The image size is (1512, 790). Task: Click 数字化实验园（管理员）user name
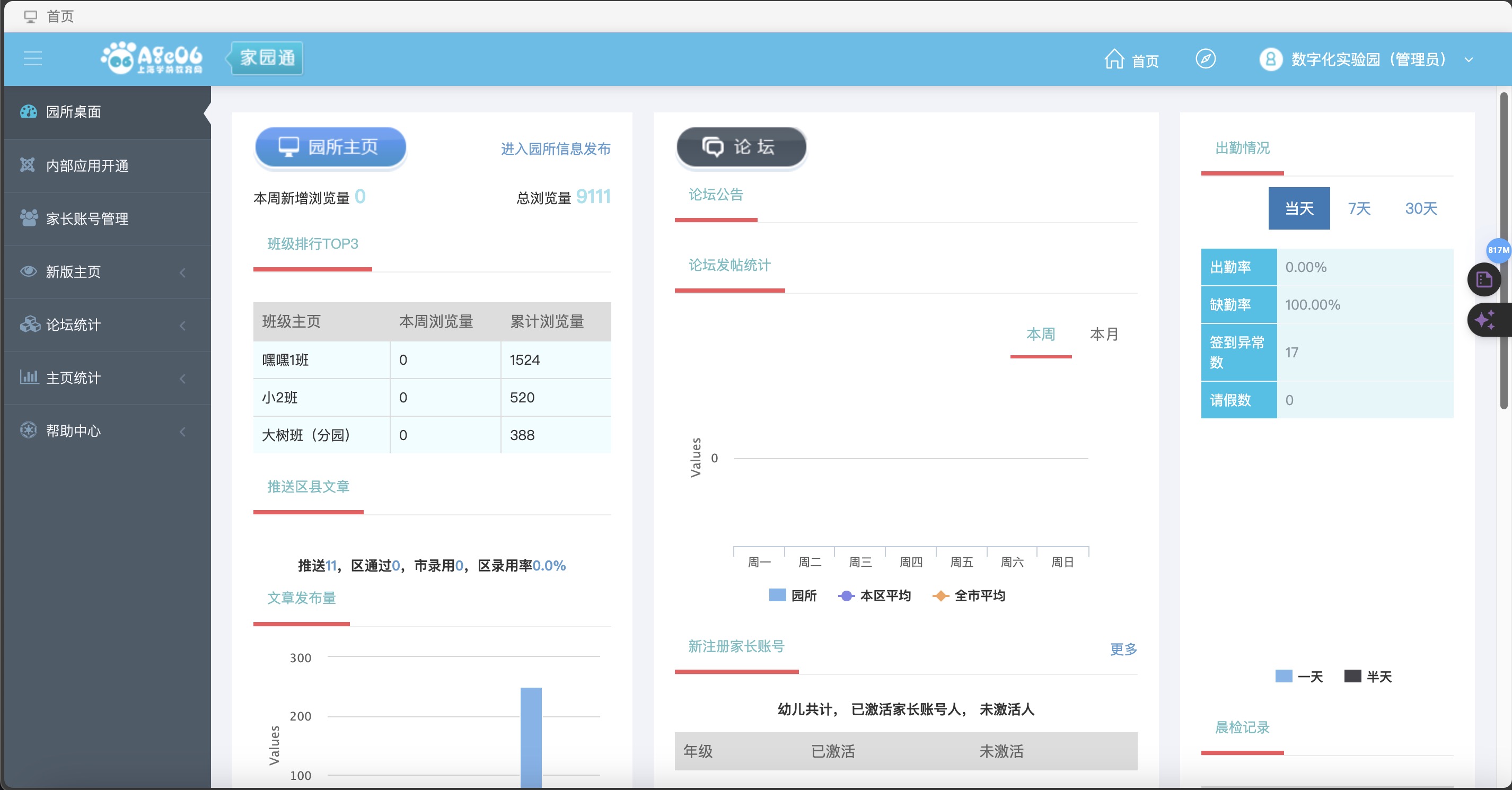click(1368, 60)
